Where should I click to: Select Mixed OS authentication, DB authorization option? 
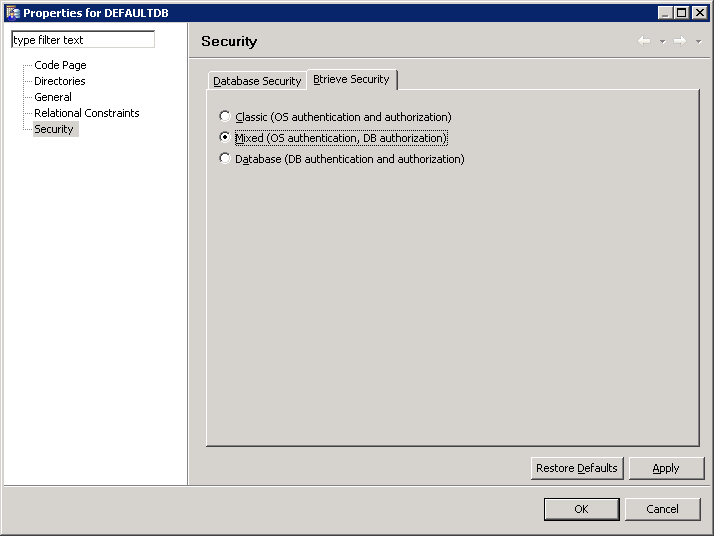[x=224, y=137]
